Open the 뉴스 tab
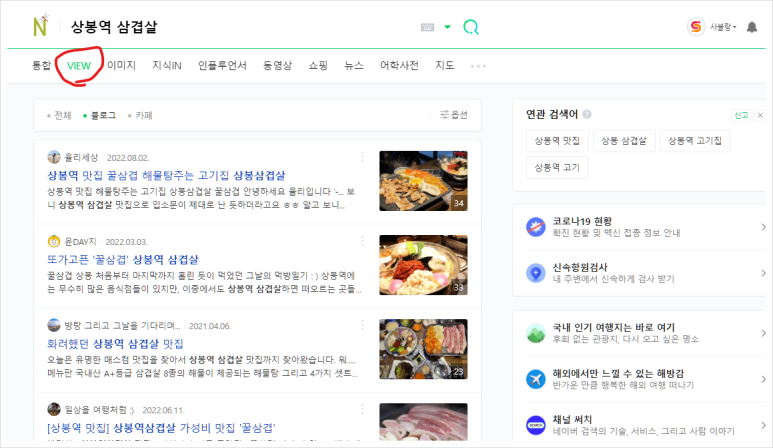The image size is (773, 448). [x=353, y=66]
